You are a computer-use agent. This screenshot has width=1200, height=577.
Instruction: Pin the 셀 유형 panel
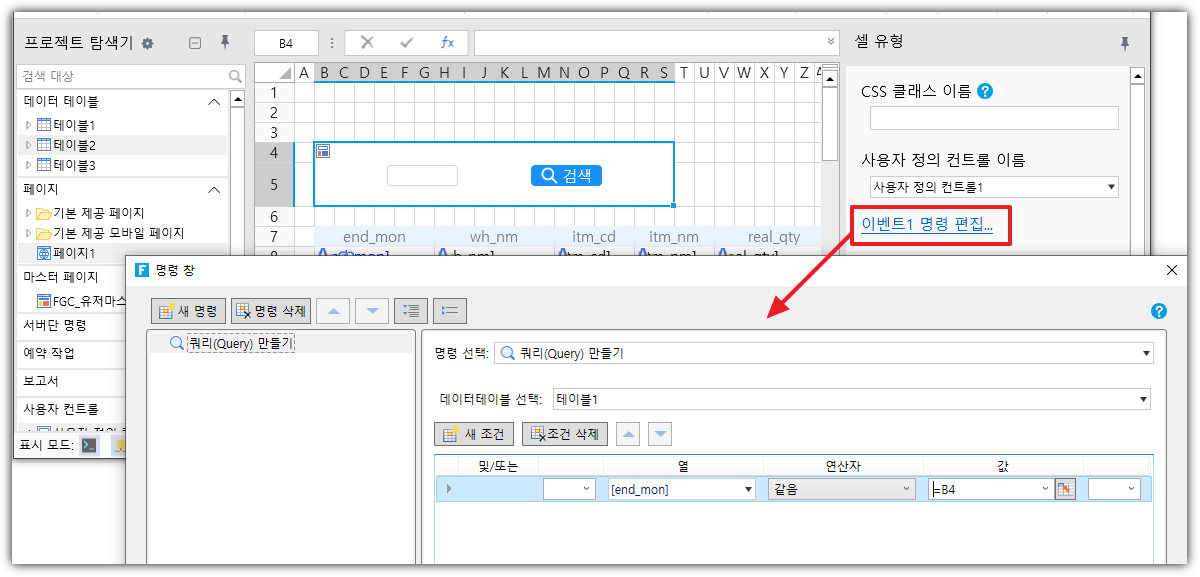[x=1125, y=42]
